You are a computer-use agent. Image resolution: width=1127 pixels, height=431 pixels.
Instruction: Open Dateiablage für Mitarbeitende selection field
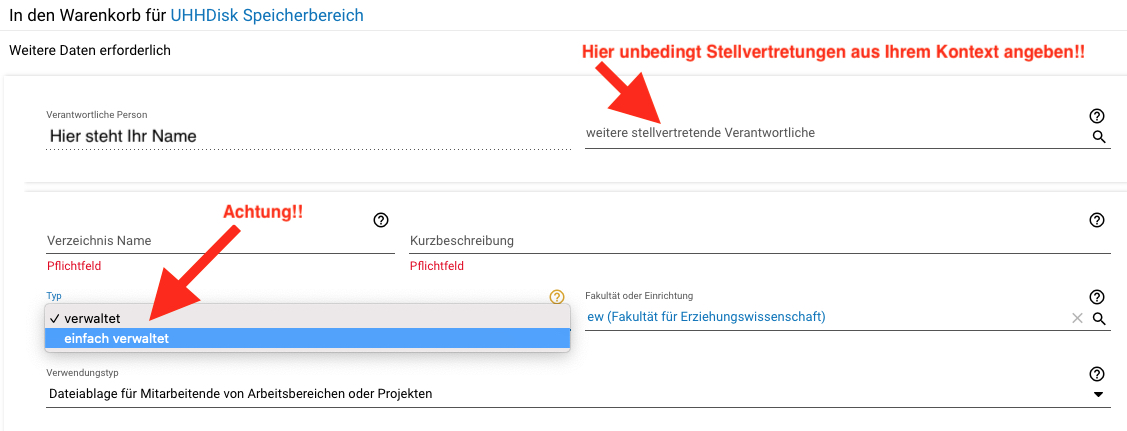[x=578, y=394]
